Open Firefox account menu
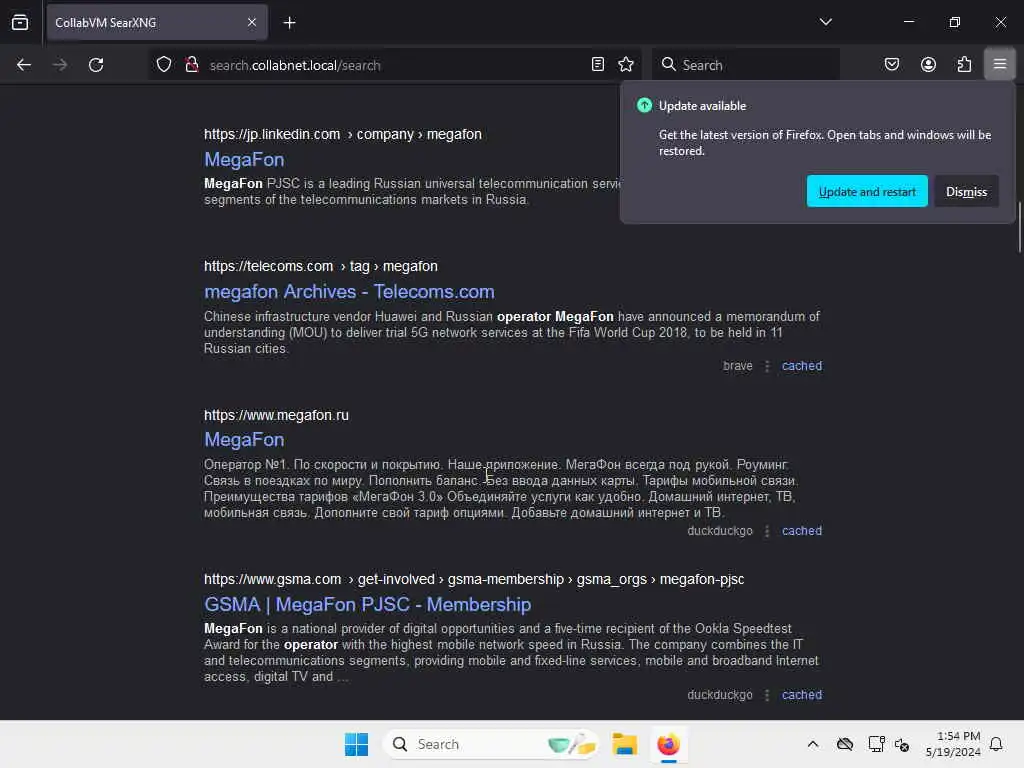 point(928,64)
